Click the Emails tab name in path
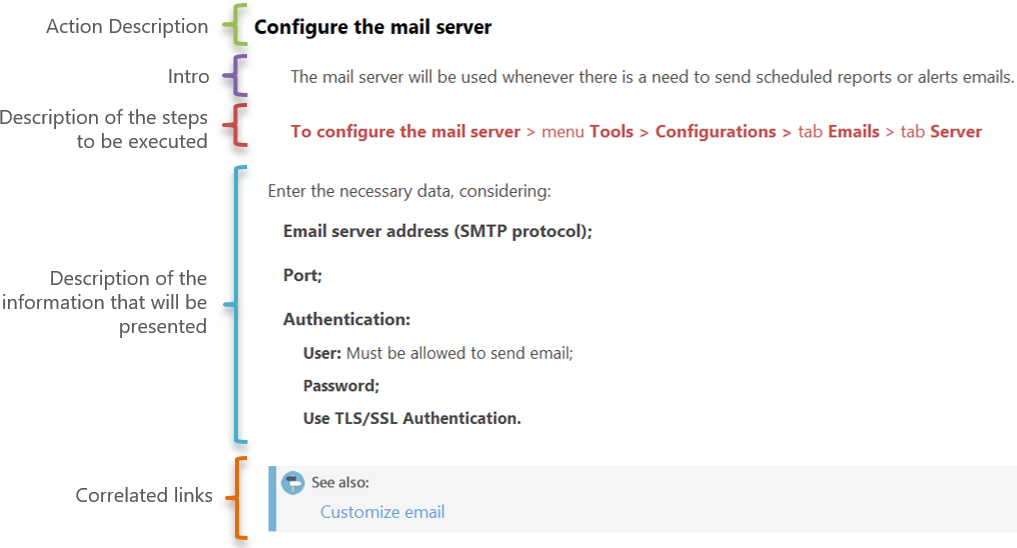The image size is (1017, 548). pos(853,131)
